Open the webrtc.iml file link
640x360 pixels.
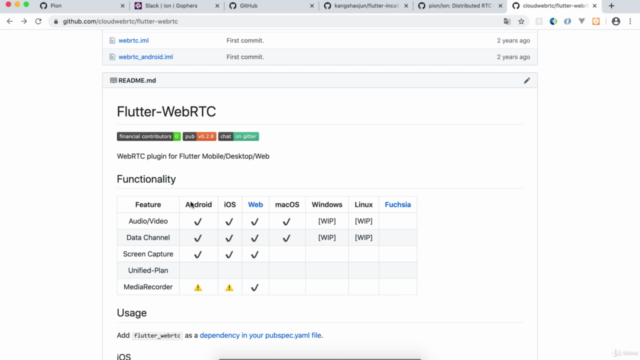pyautogui.click(x=133, y=40)
